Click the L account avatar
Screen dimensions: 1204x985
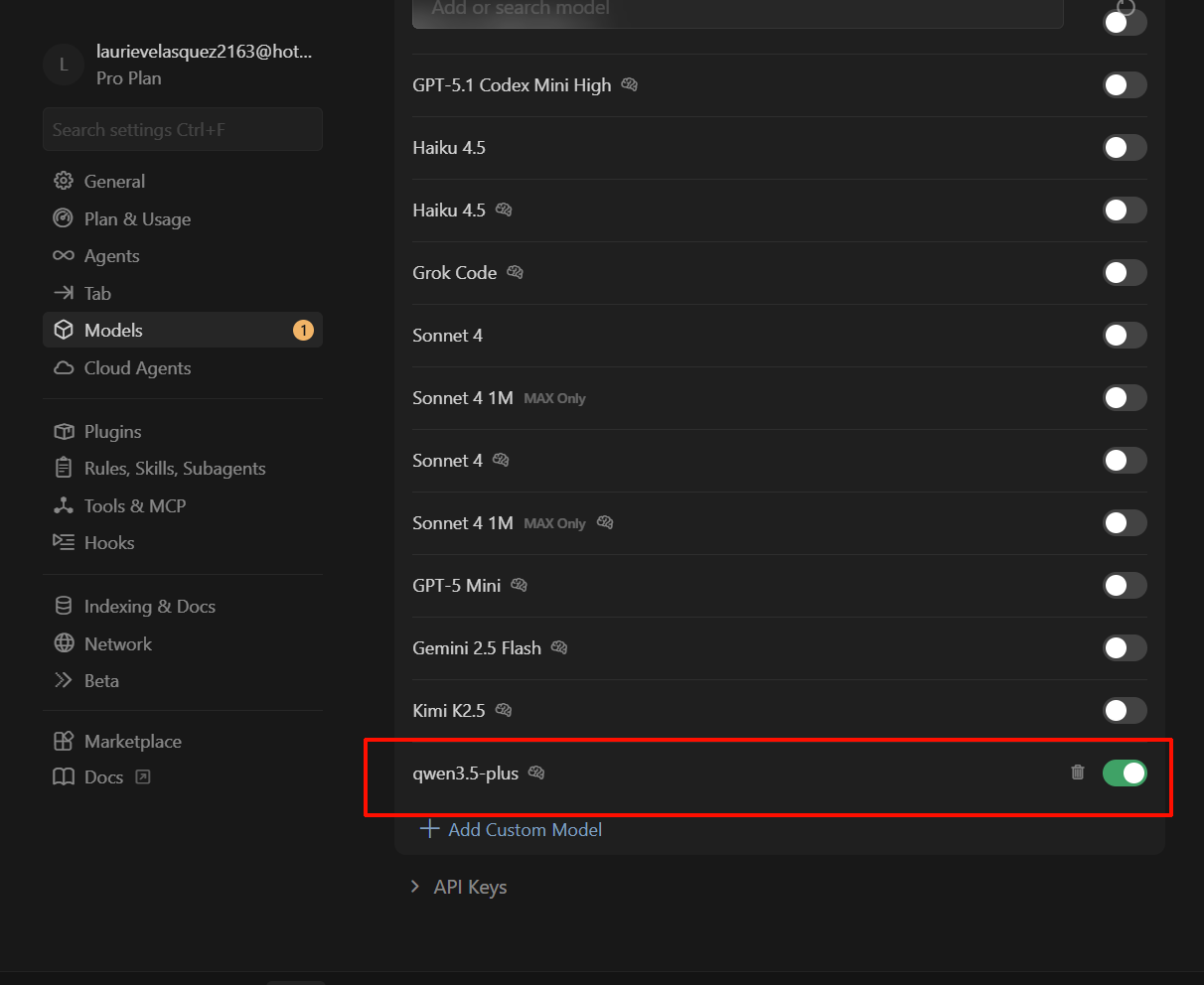tap(64, 65)
